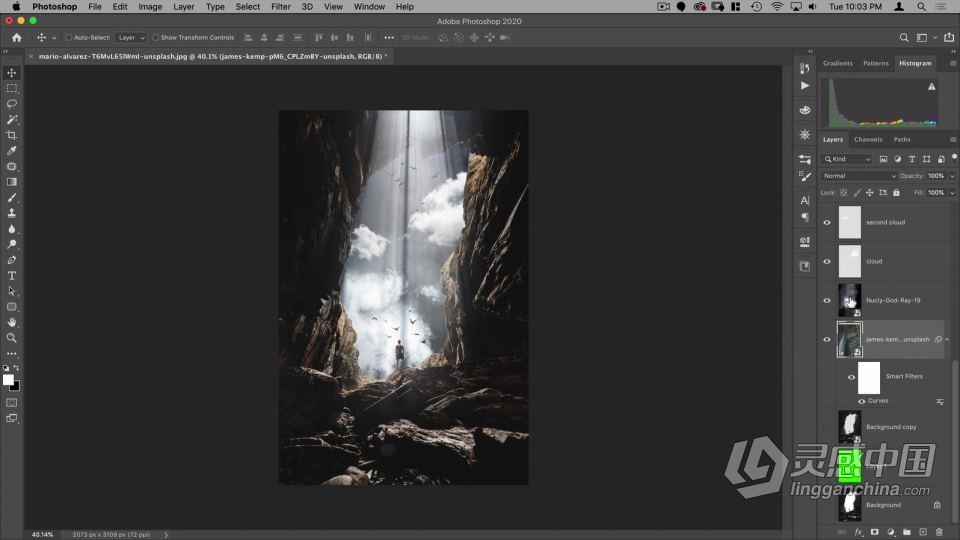Enable the Auto-Select checkbox
Viewport: 960px width, 540px height.
coord(69,38)
